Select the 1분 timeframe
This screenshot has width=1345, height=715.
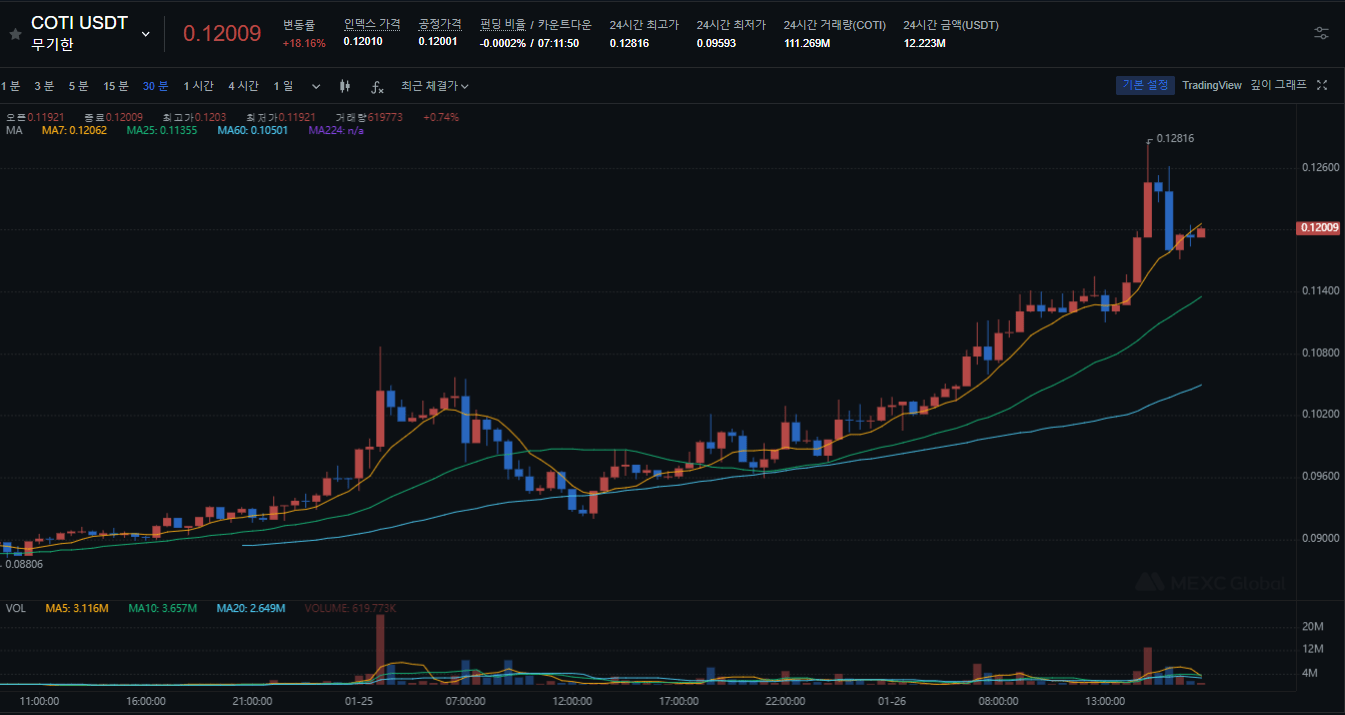tap(10, 86)
